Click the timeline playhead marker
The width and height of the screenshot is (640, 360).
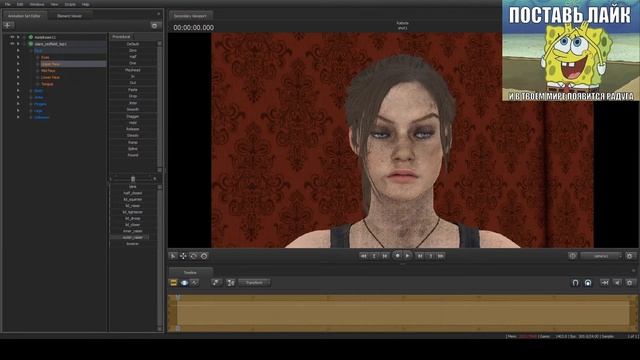pyautogui.click(x=178, y=297)
